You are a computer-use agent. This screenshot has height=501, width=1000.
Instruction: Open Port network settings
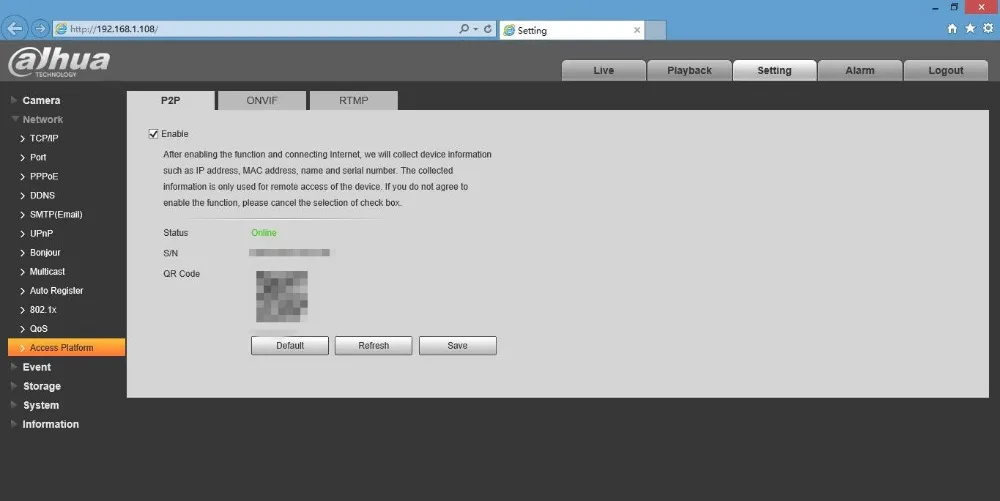[x=38, y=157]
